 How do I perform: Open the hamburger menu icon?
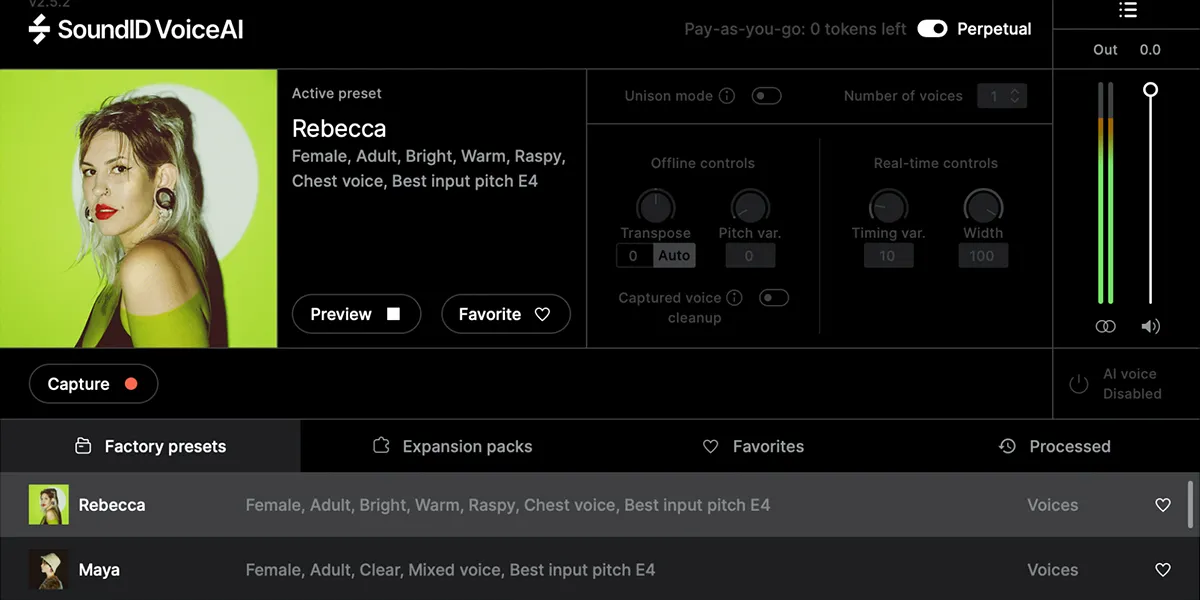(x=1128, y=10)
